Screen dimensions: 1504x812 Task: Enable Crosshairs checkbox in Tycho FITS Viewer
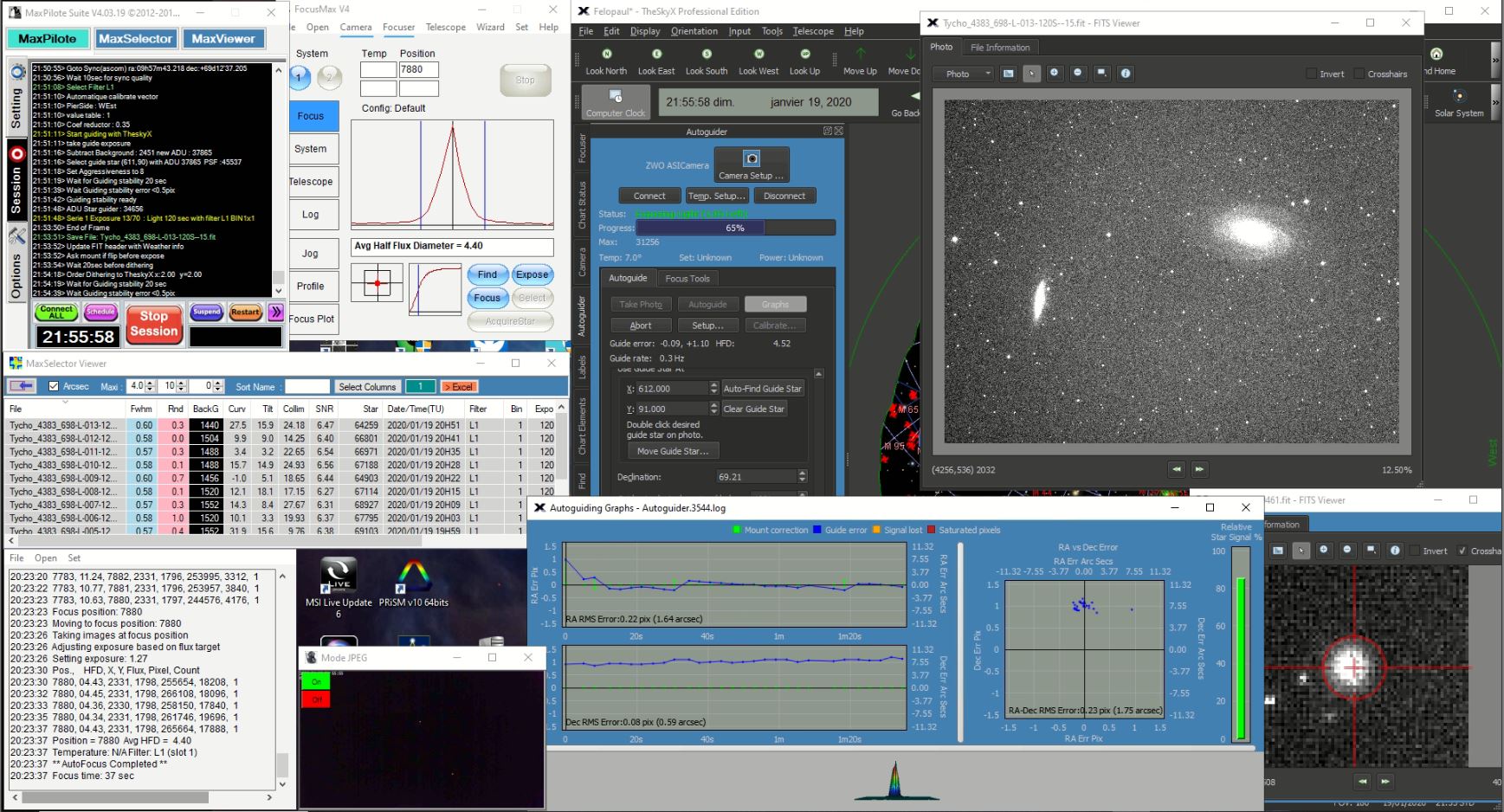[1359, 74]
